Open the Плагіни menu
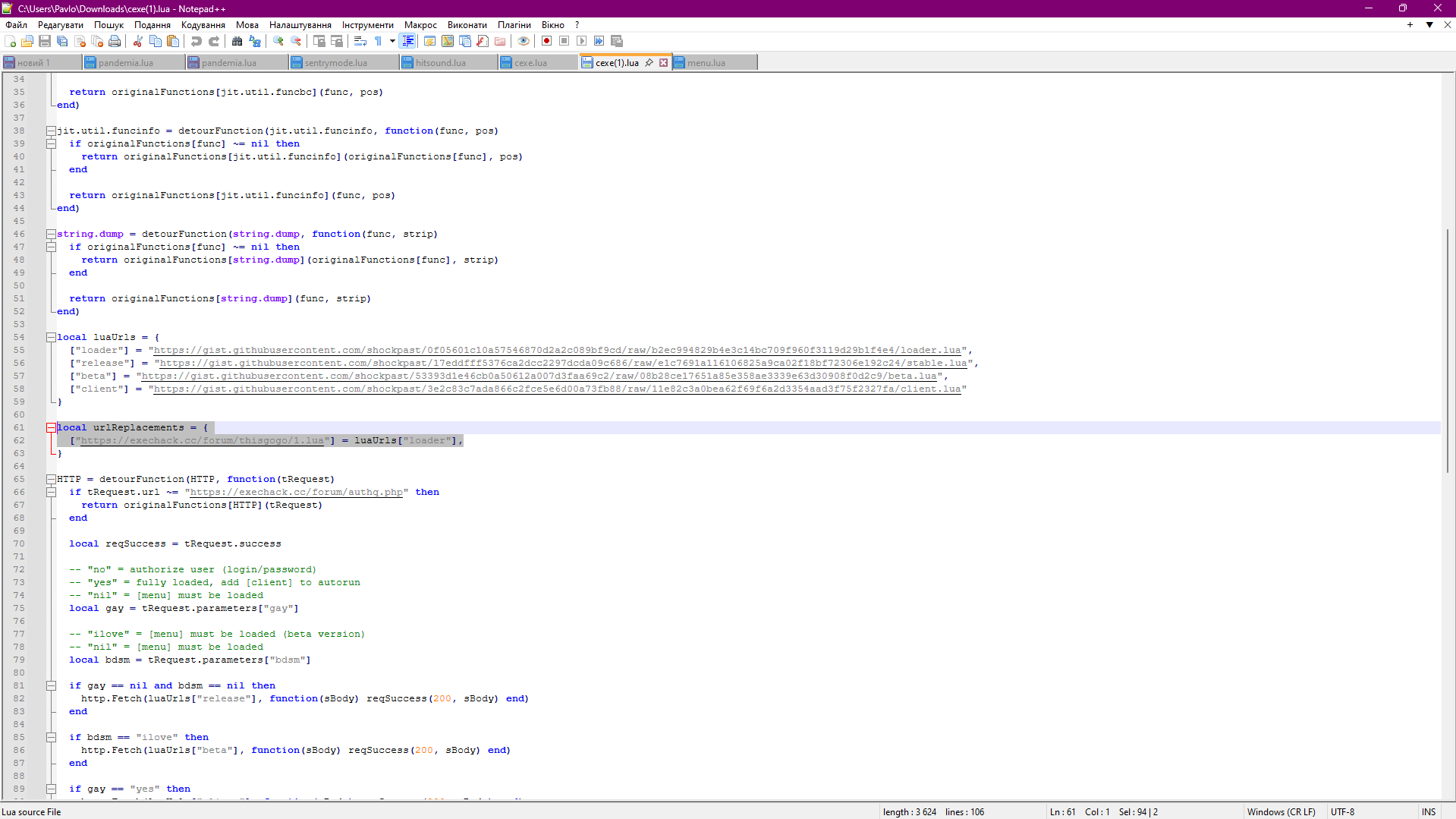Screen dimensions: 1456x819 click(x=514, y=25)
